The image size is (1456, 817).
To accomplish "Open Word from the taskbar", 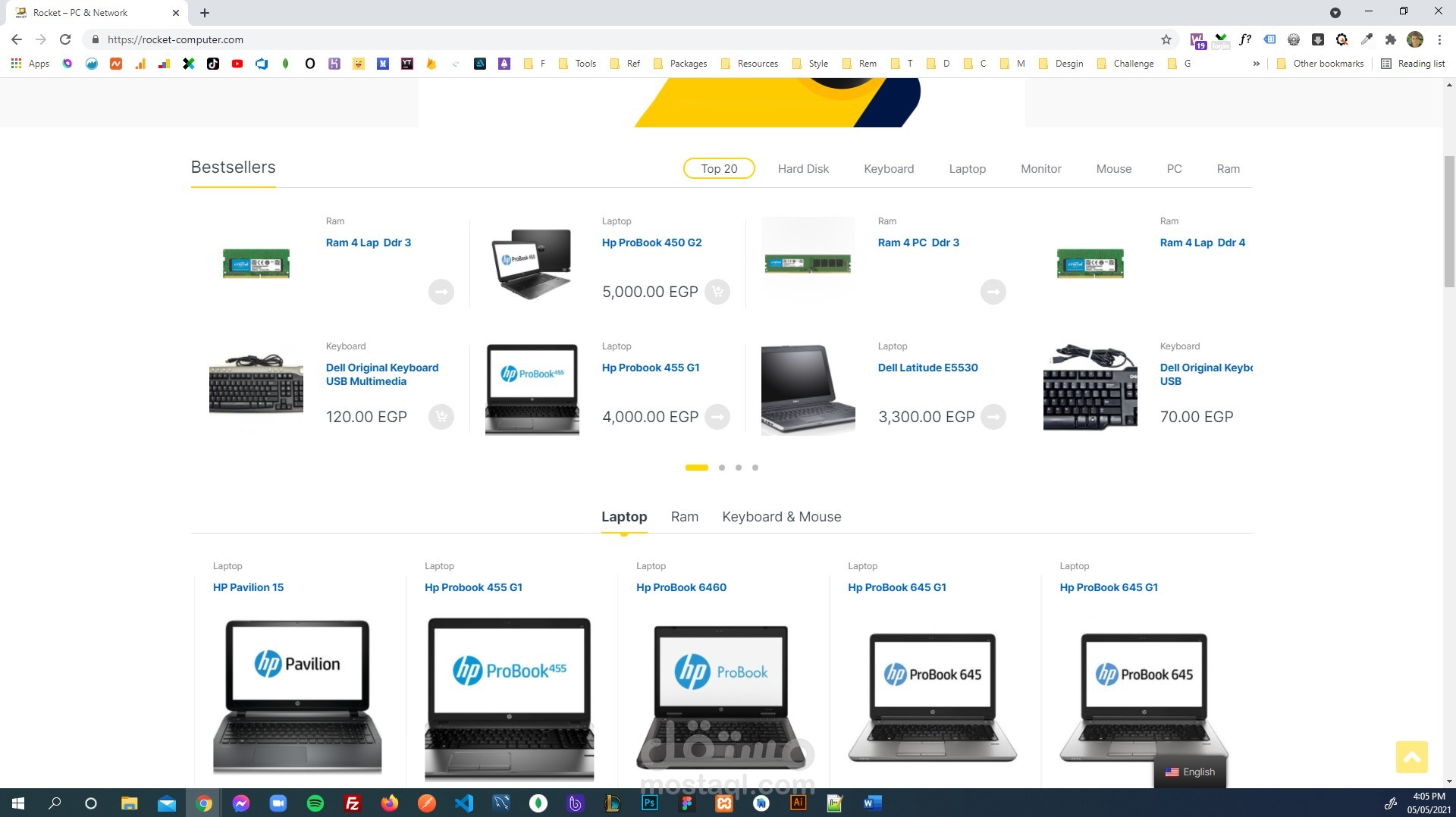I will (873, 803).
